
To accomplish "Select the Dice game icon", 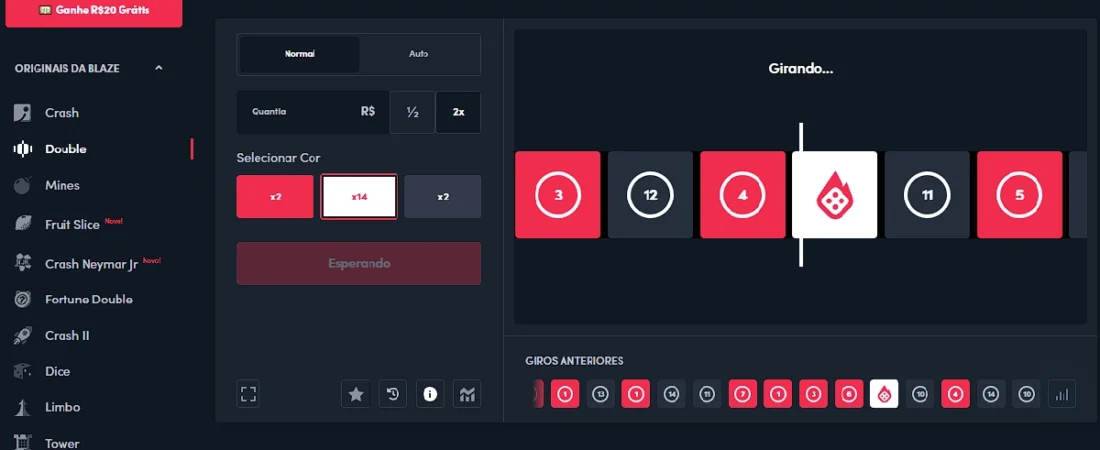I will pos(22,371).
